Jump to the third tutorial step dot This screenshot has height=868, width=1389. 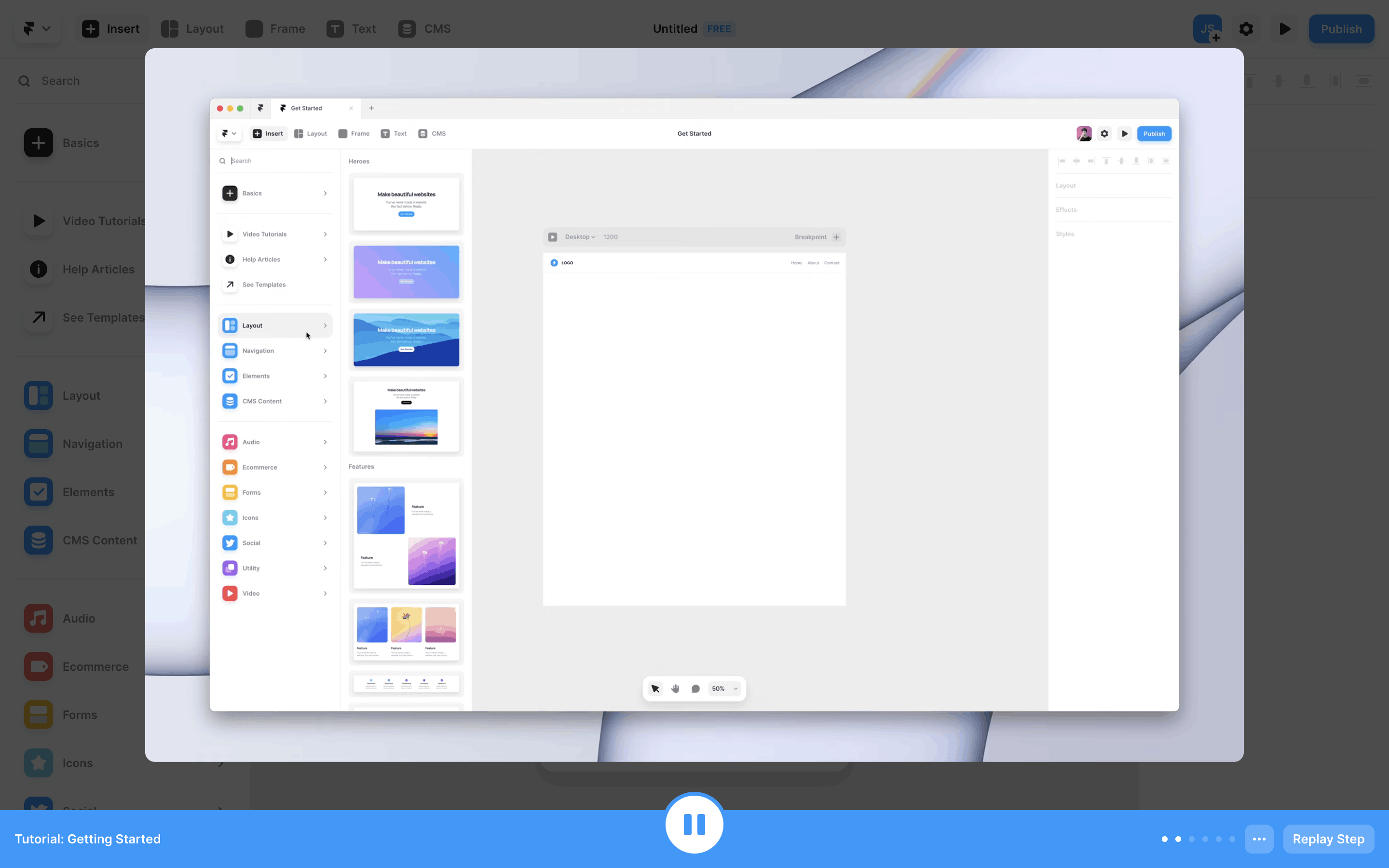point(1192,839)
